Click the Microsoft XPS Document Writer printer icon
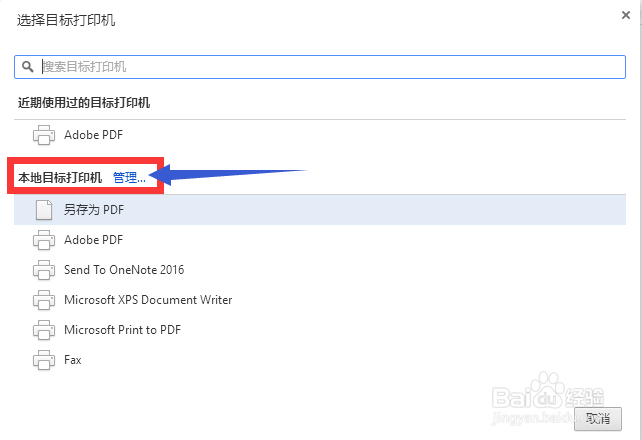Viewport: 642px width, 440px height. tap(44, 300)
